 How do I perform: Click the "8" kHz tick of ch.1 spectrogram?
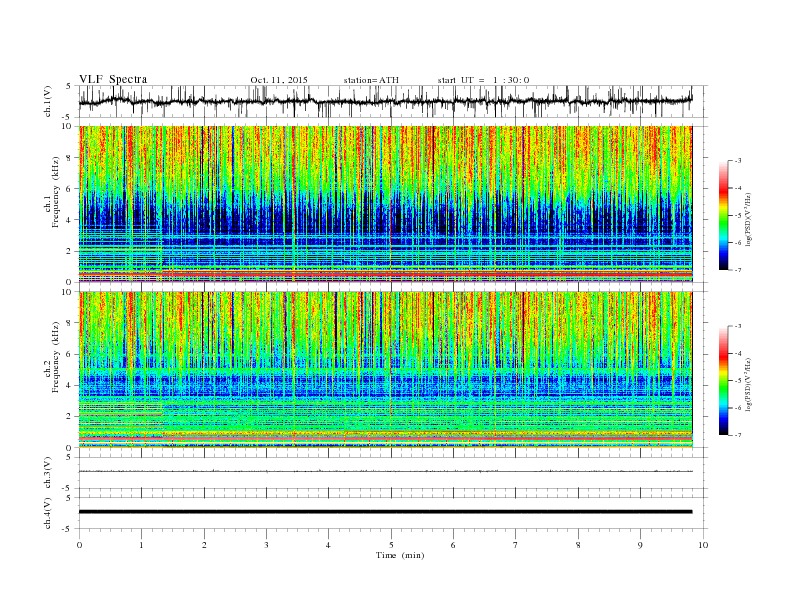tap(70, 158)
